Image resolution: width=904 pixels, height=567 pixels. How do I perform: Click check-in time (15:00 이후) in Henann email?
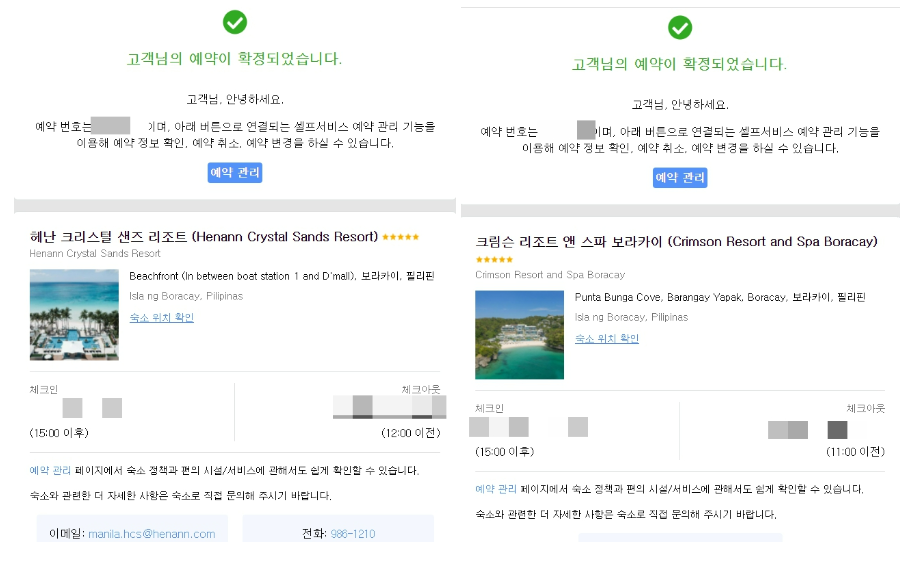click(x=59, y=433)
